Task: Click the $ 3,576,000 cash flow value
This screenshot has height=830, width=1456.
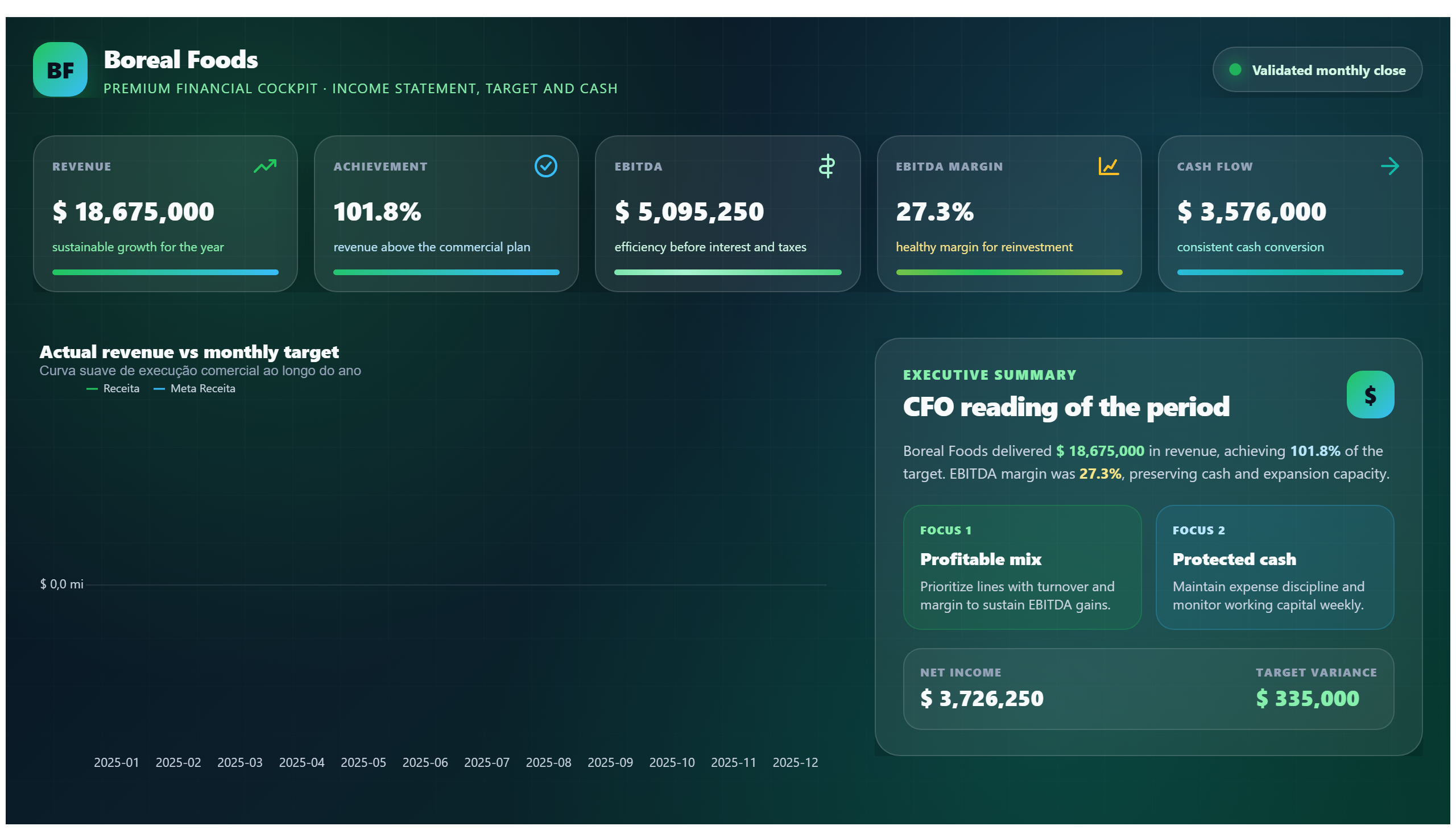Action: (1252, 211)
